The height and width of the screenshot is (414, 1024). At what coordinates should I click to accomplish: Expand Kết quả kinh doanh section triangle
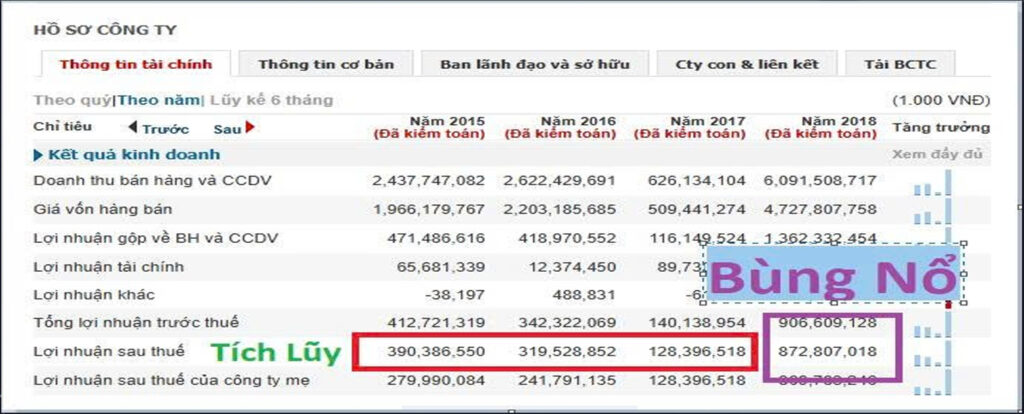point(38,155)
